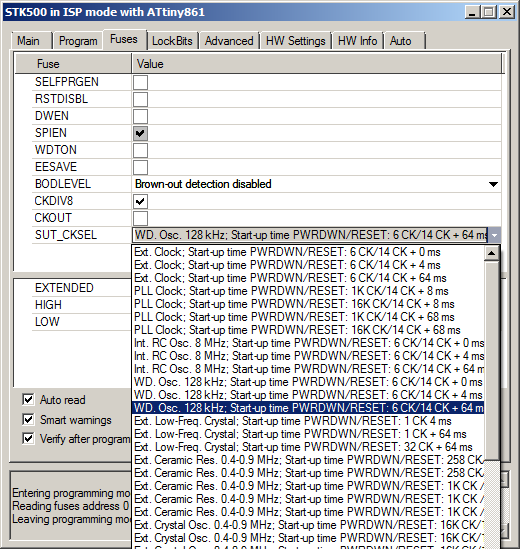Disable the Auto read option
The height and width of the screenshot is (549, 520).
pos(28,399)
